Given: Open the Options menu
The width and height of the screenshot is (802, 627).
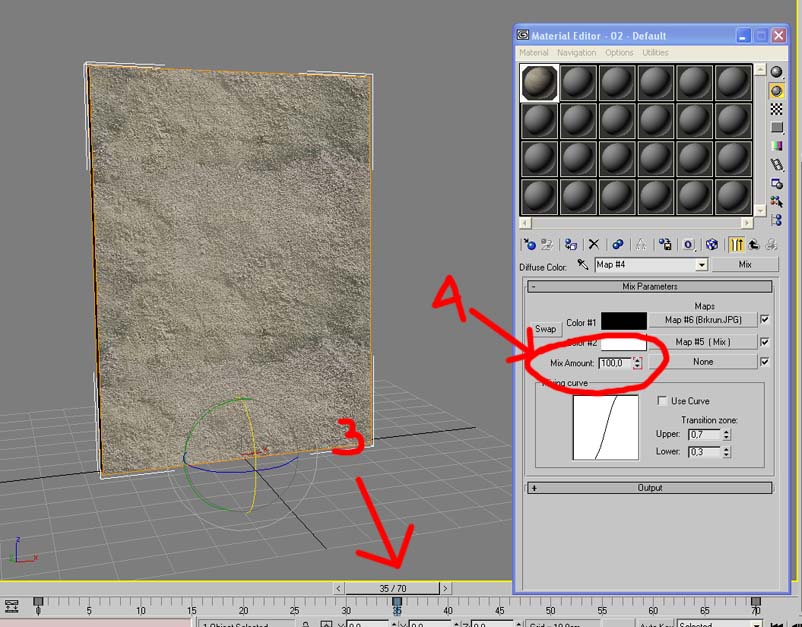Looking at the screenshot, I should [x=619, y=52].
